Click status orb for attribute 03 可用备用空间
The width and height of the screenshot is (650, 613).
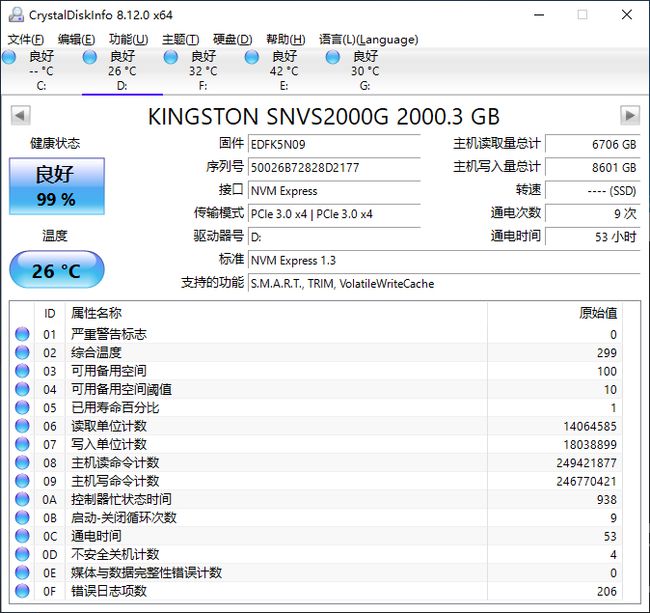(x=22, y=371)
